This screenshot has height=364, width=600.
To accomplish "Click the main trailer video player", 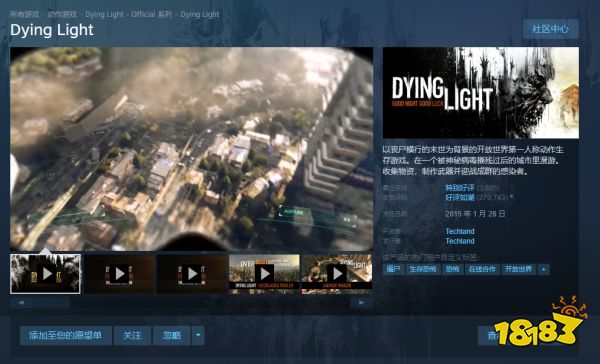I will click(x=191, y=149).
